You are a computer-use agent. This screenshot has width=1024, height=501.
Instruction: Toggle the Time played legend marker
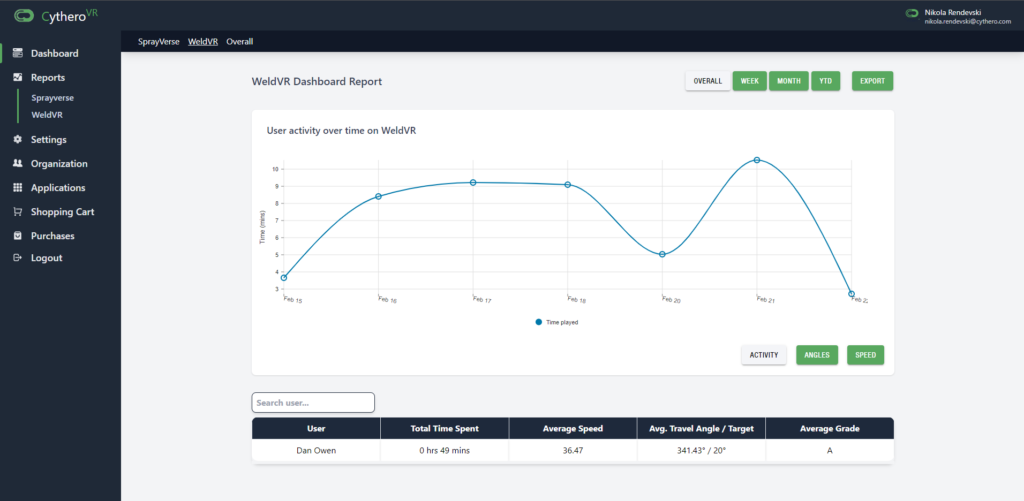(540, 322)
